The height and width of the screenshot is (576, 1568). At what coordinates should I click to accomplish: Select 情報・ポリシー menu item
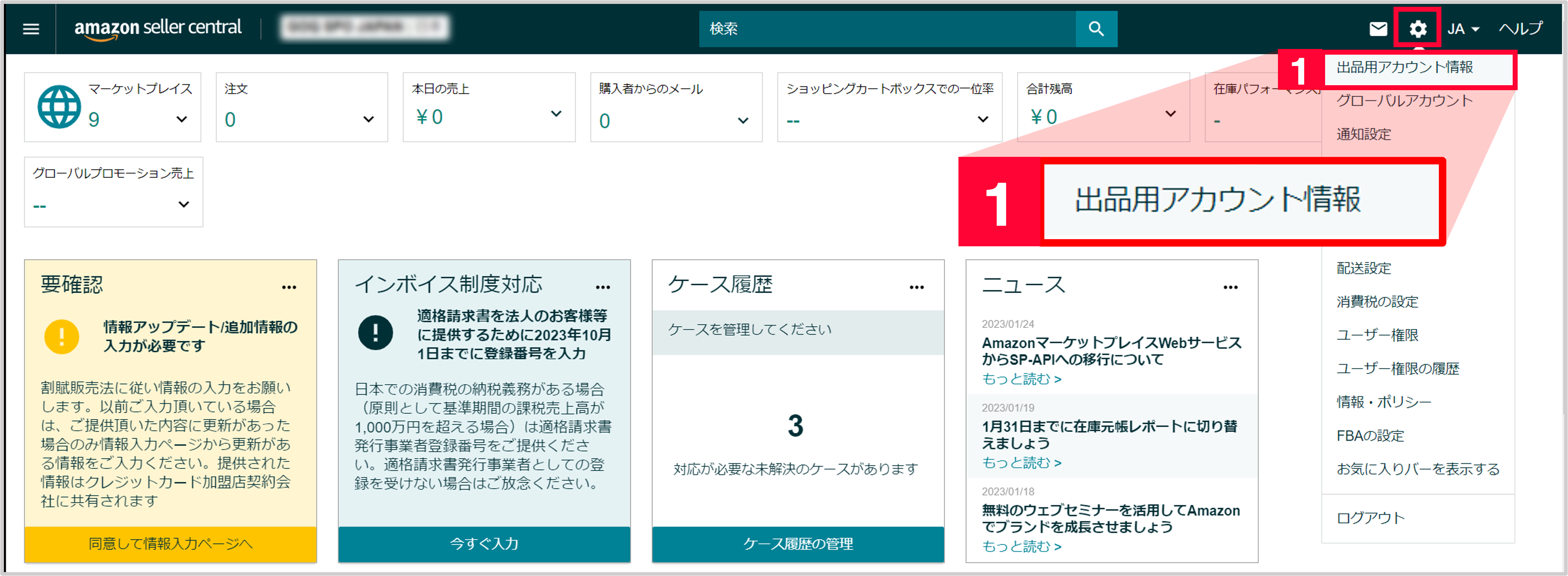click(1384, 402)
